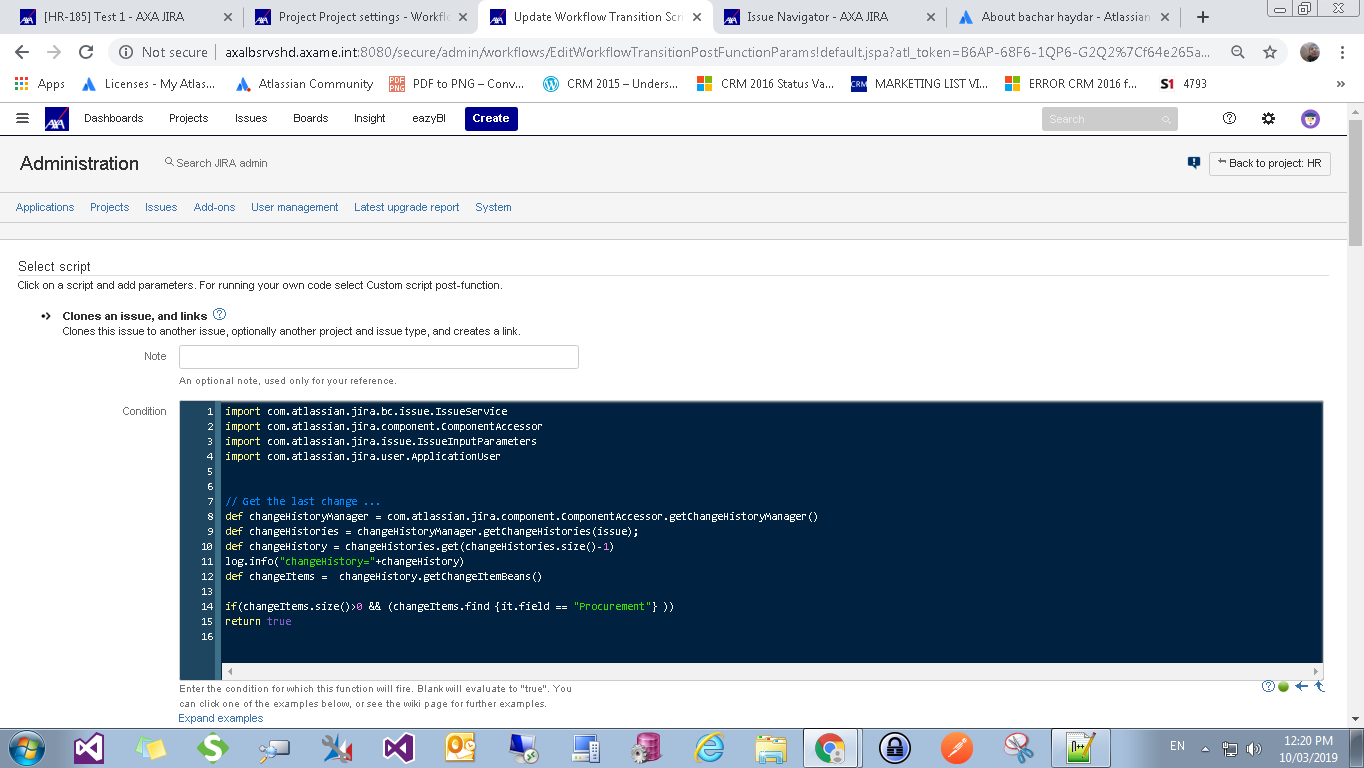The height and width of the screenshot is (768, 1364).
Task: Click the AXA logo in the navigation bar
Action: 56,118
